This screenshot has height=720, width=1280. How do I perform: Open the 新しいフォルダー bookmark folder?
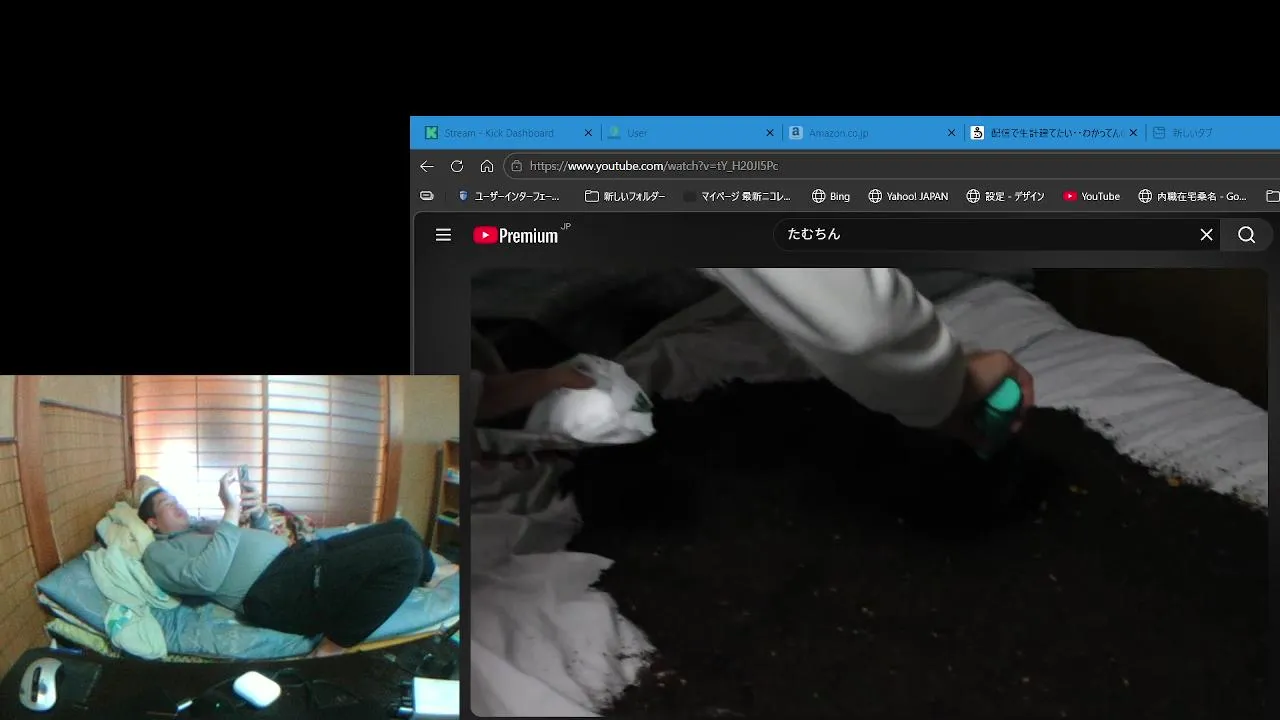(625, 196)
